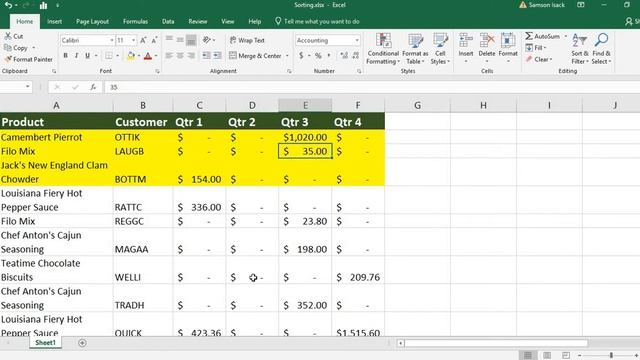Click the Copy button icon
Image resolution: width=640 pixels, height=360 pixels.
pos(8,48)
